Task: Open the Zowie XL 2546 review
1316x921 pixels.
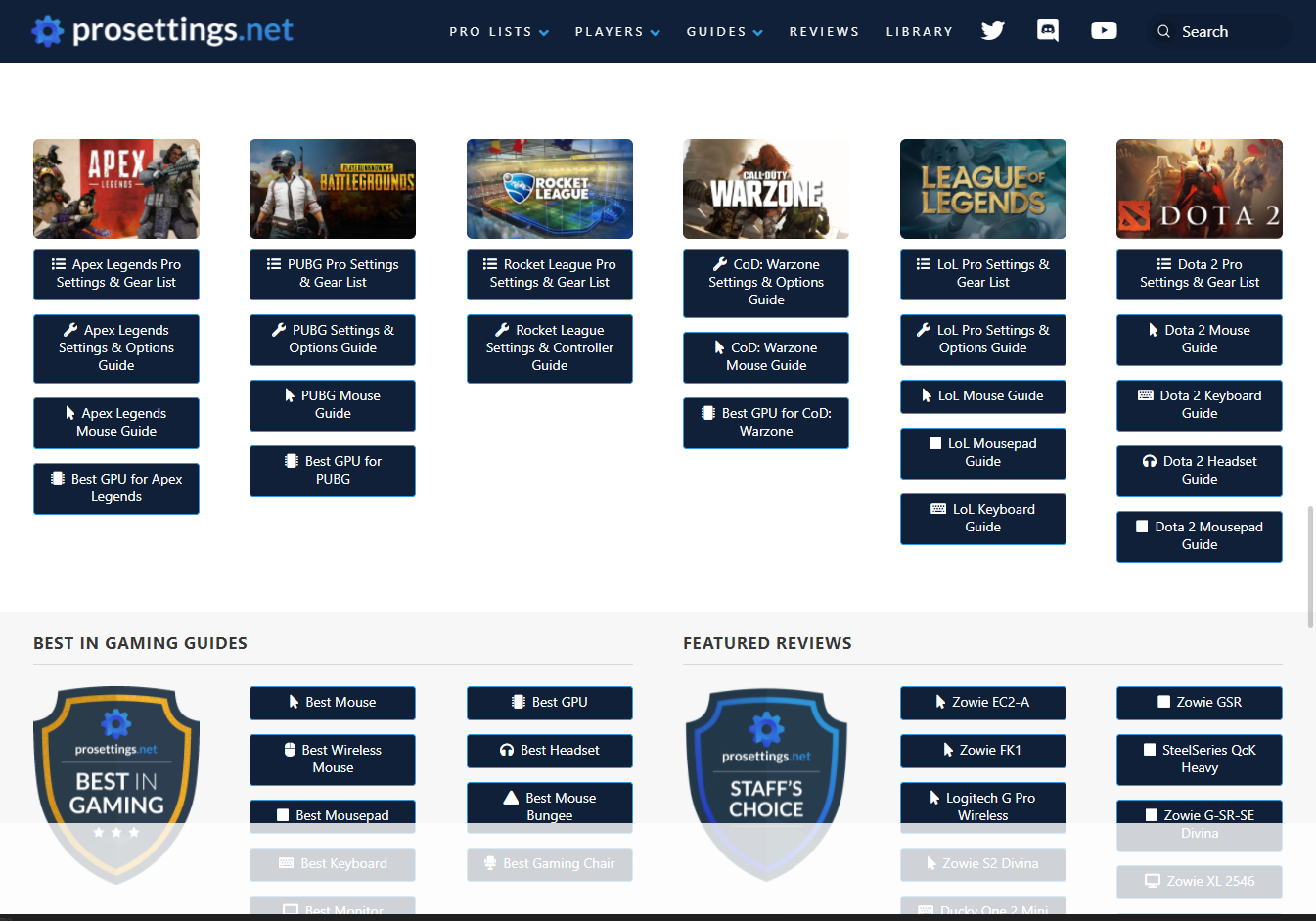Action: point(1200,882)
